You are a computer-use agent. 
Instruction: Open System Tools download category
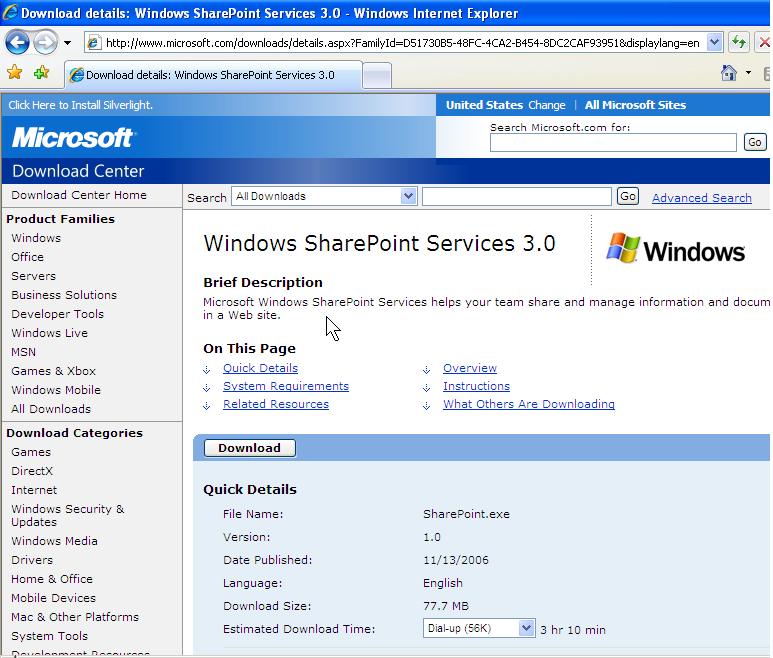pyautogui.click(x=49, y=636)
